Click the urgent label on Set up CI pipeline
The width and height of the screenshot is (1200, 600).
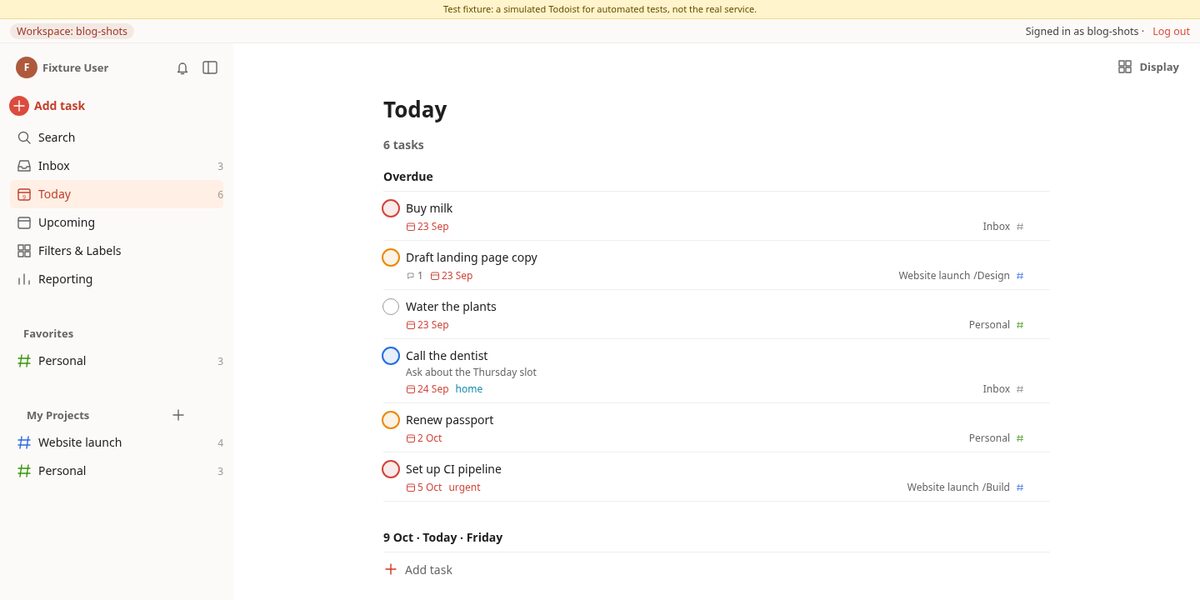point(464,488)
